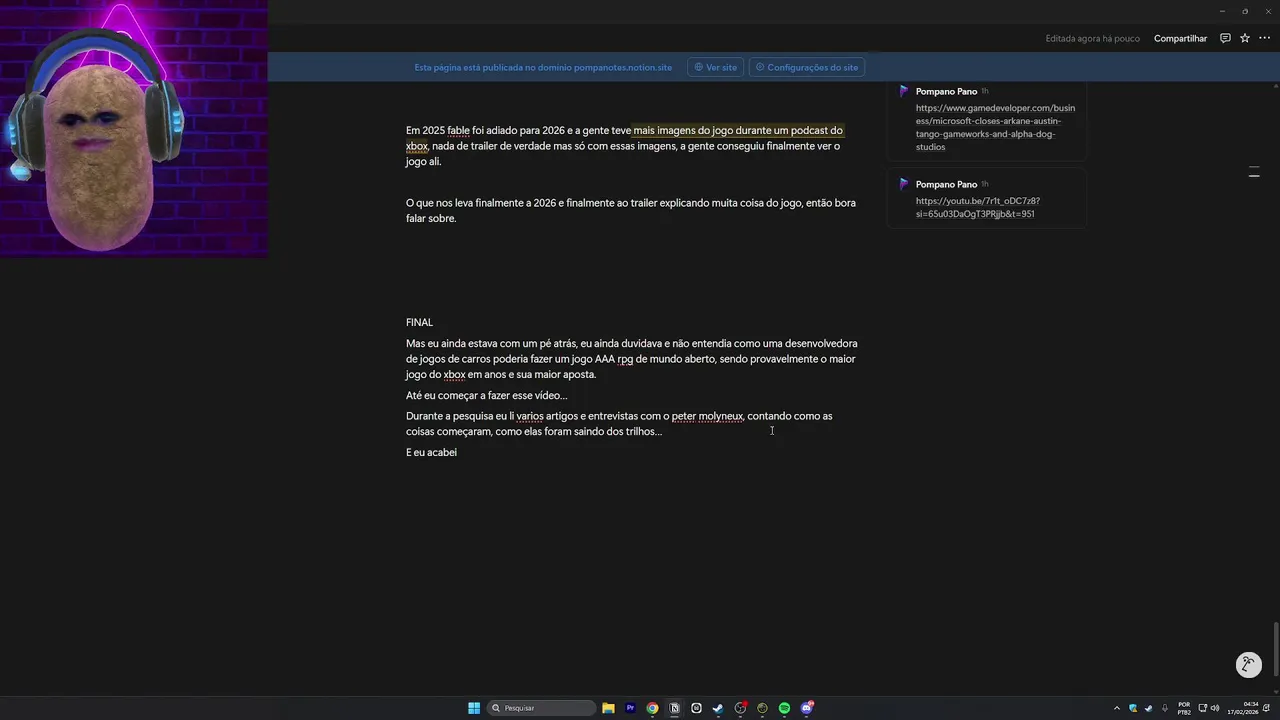
Task: Open the Ver site link
Action: click(716, 67)
